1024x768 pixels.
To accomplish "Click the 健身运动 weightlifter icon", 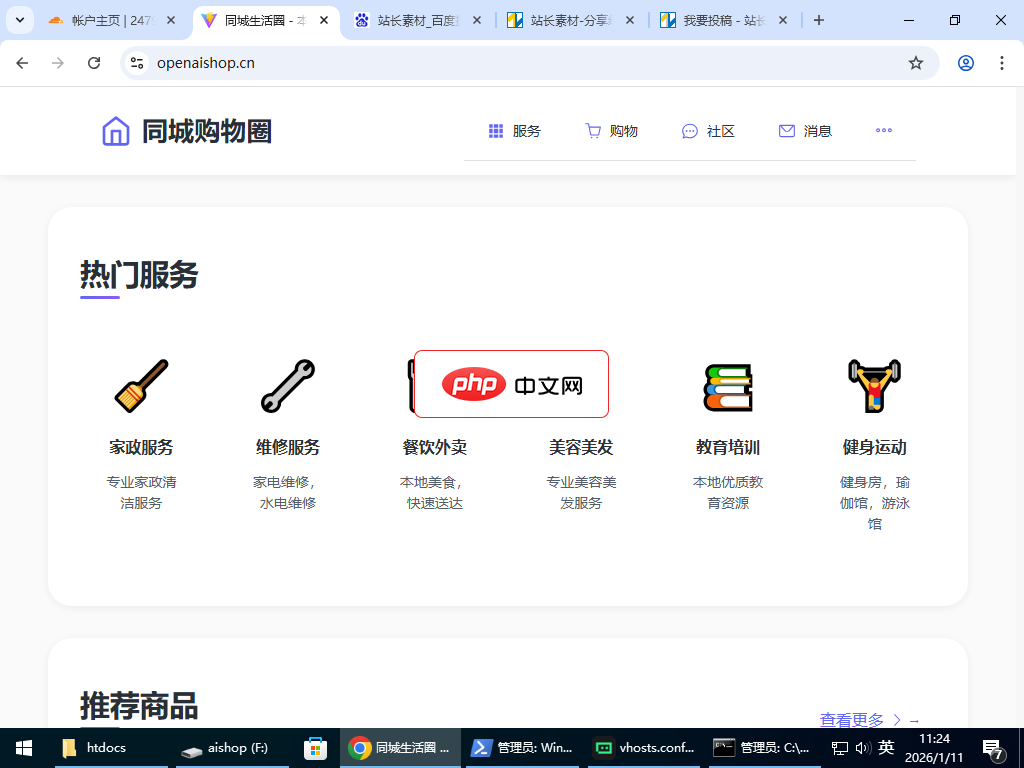I will [x=875, y=385].
